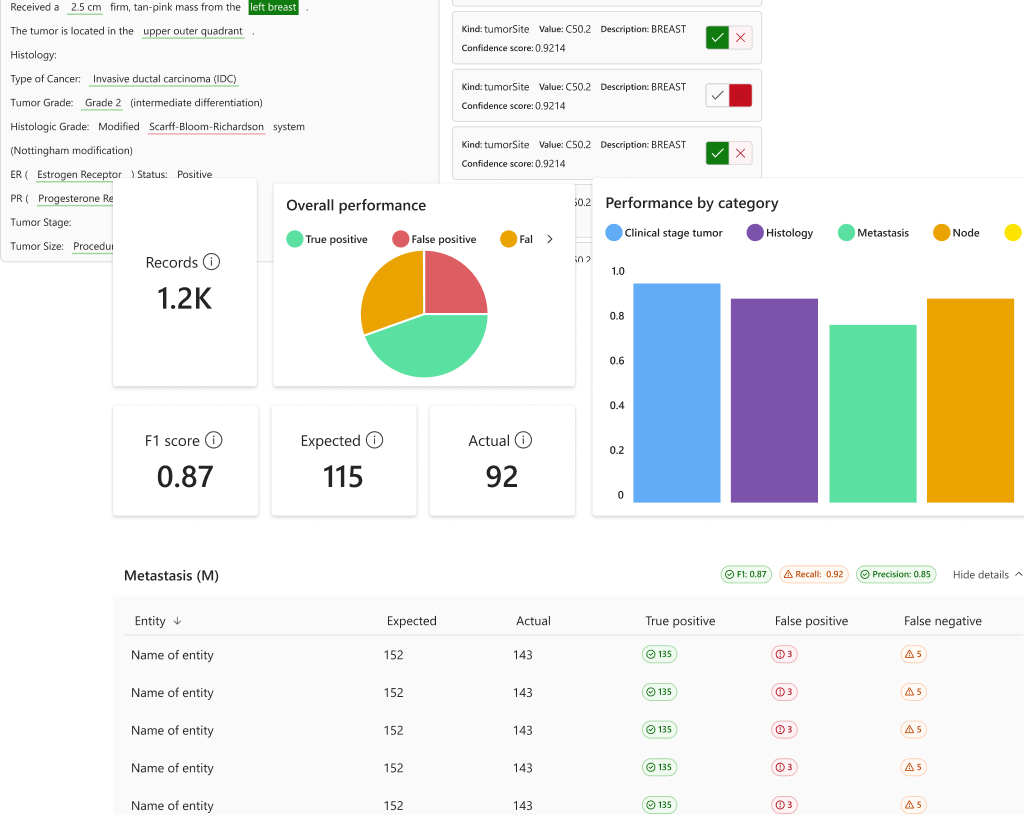Click the Recall: 0.92 warning badge
1024x815 pixels.
click(814, 574)
